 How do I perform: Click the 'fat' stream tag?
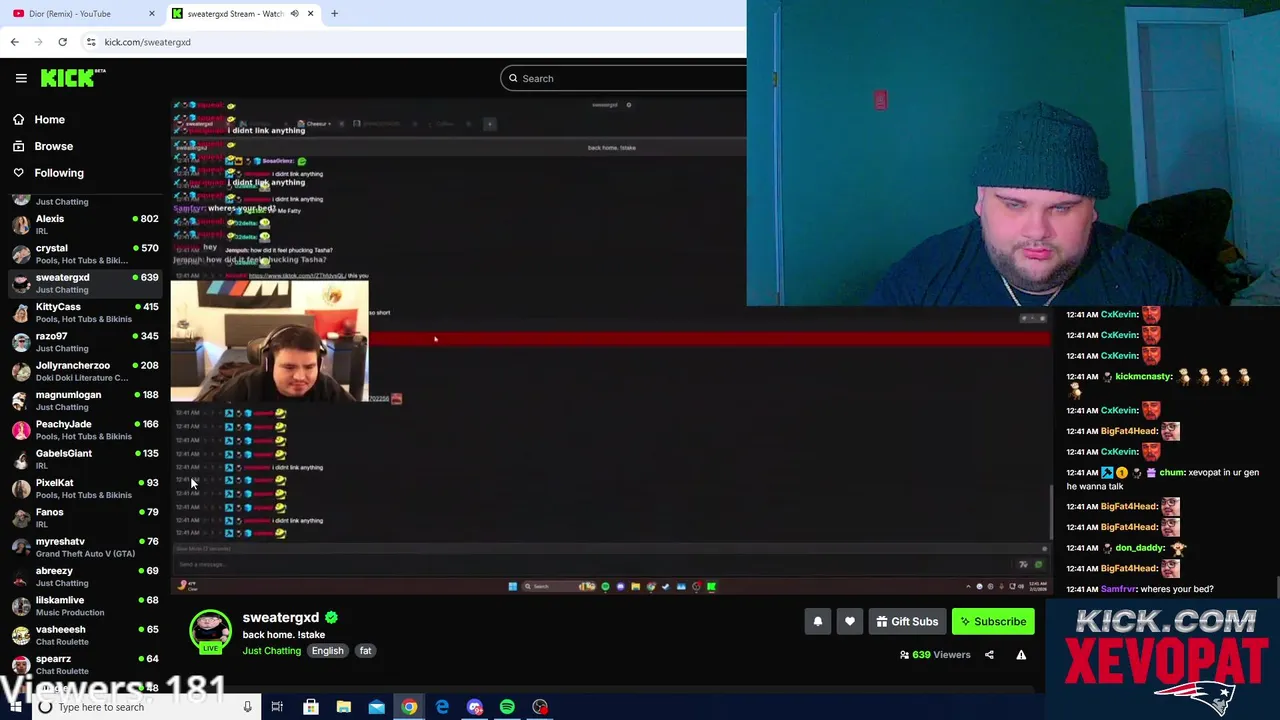[365, 651]
